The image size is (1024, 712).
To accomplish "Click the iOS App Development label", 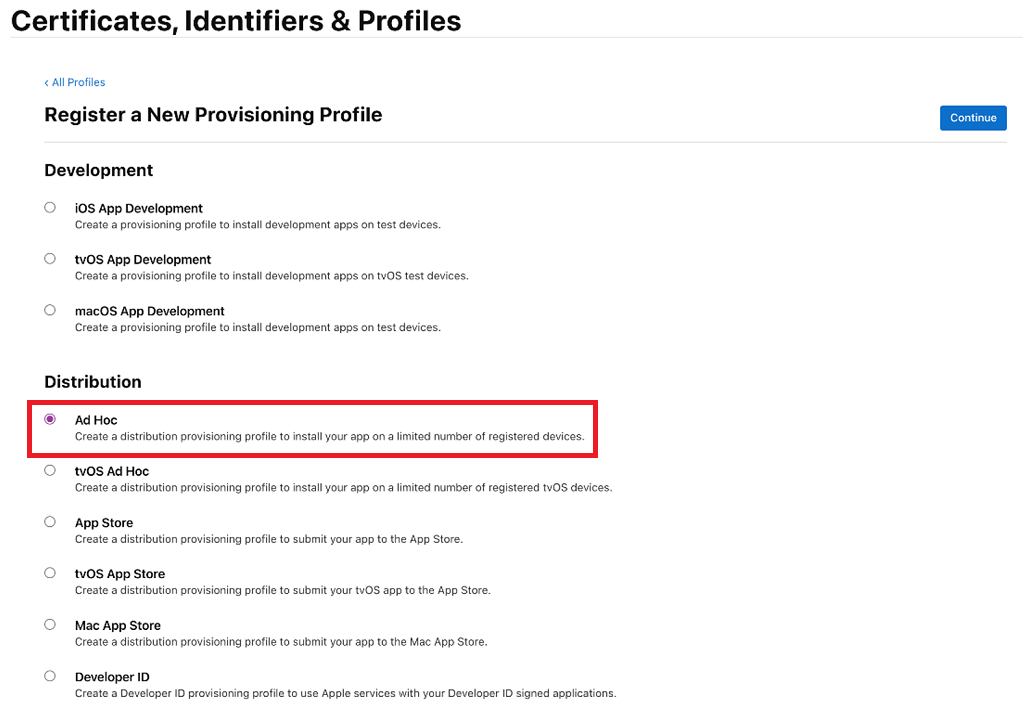I will [x=138, y=208].
